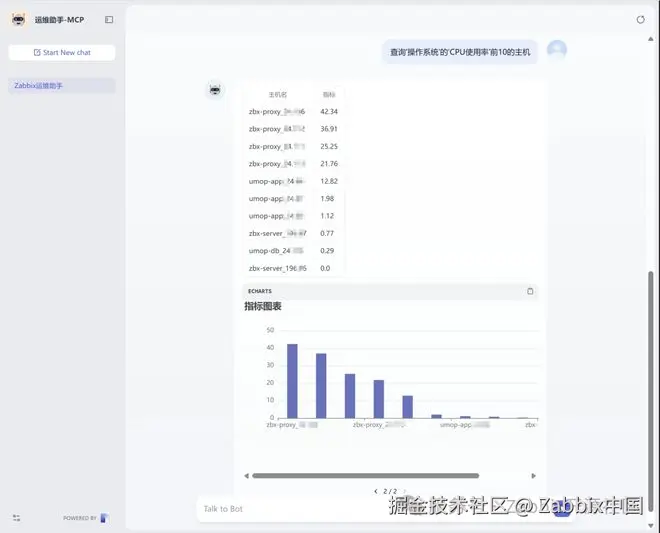The height and width of the screenshot is (533, 660).
Task: Click the robot app logo icon
Action: (x=18, y=19)
